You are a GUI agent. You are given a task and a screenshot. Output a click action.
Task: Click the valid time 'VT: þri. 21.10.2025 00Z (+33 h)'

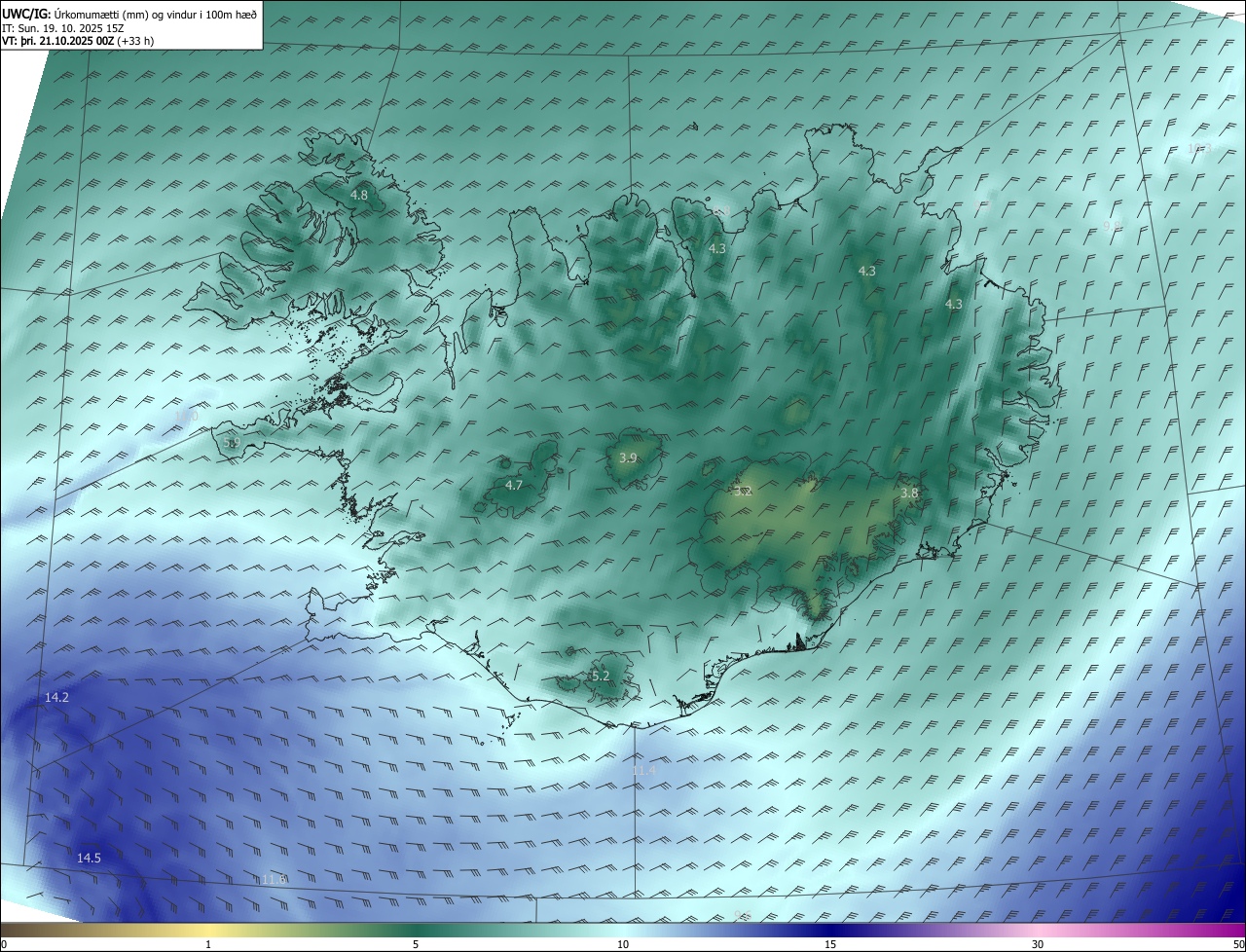click(x=78, y=41)
